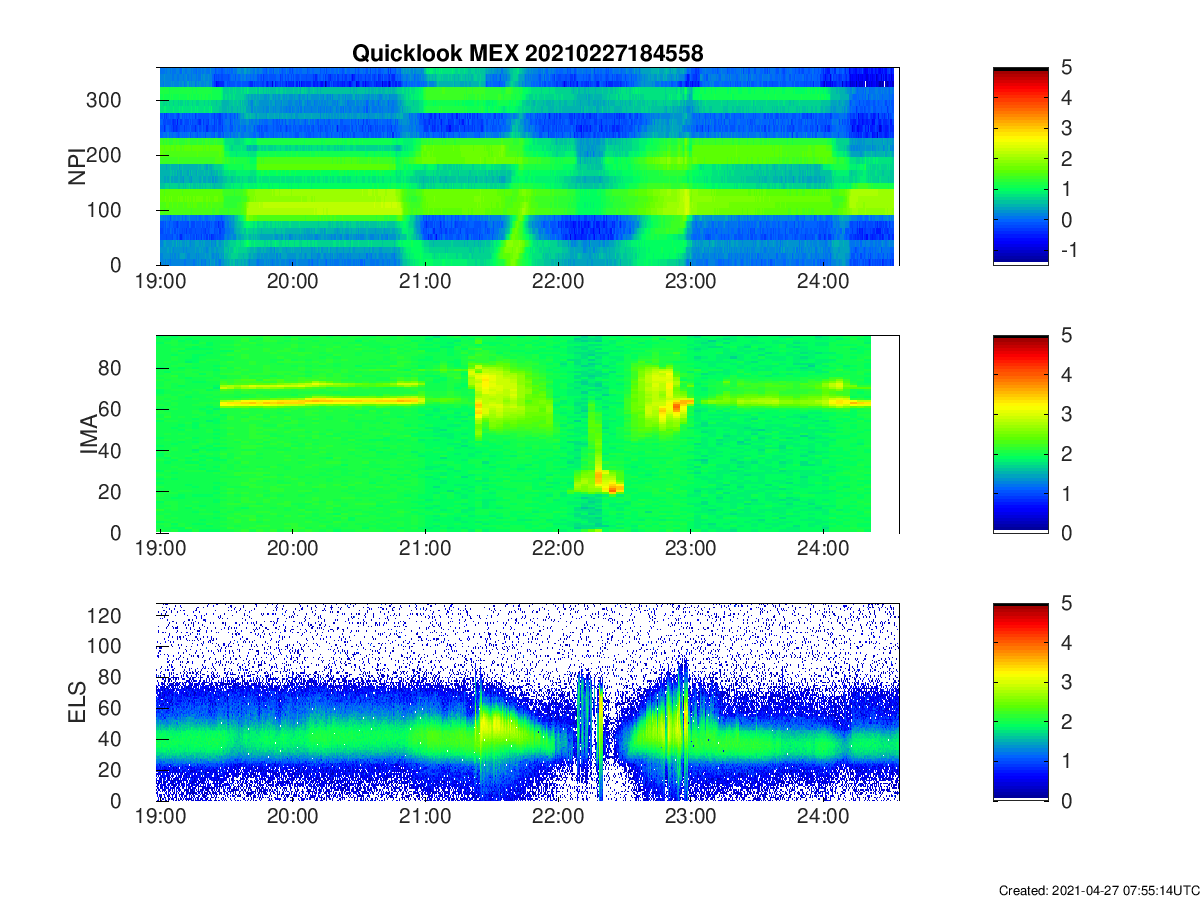The image size is (1200, 900).
Task: Pick the NPI panel color bar
Action: pyautogui.click(x=1021, y=166)
